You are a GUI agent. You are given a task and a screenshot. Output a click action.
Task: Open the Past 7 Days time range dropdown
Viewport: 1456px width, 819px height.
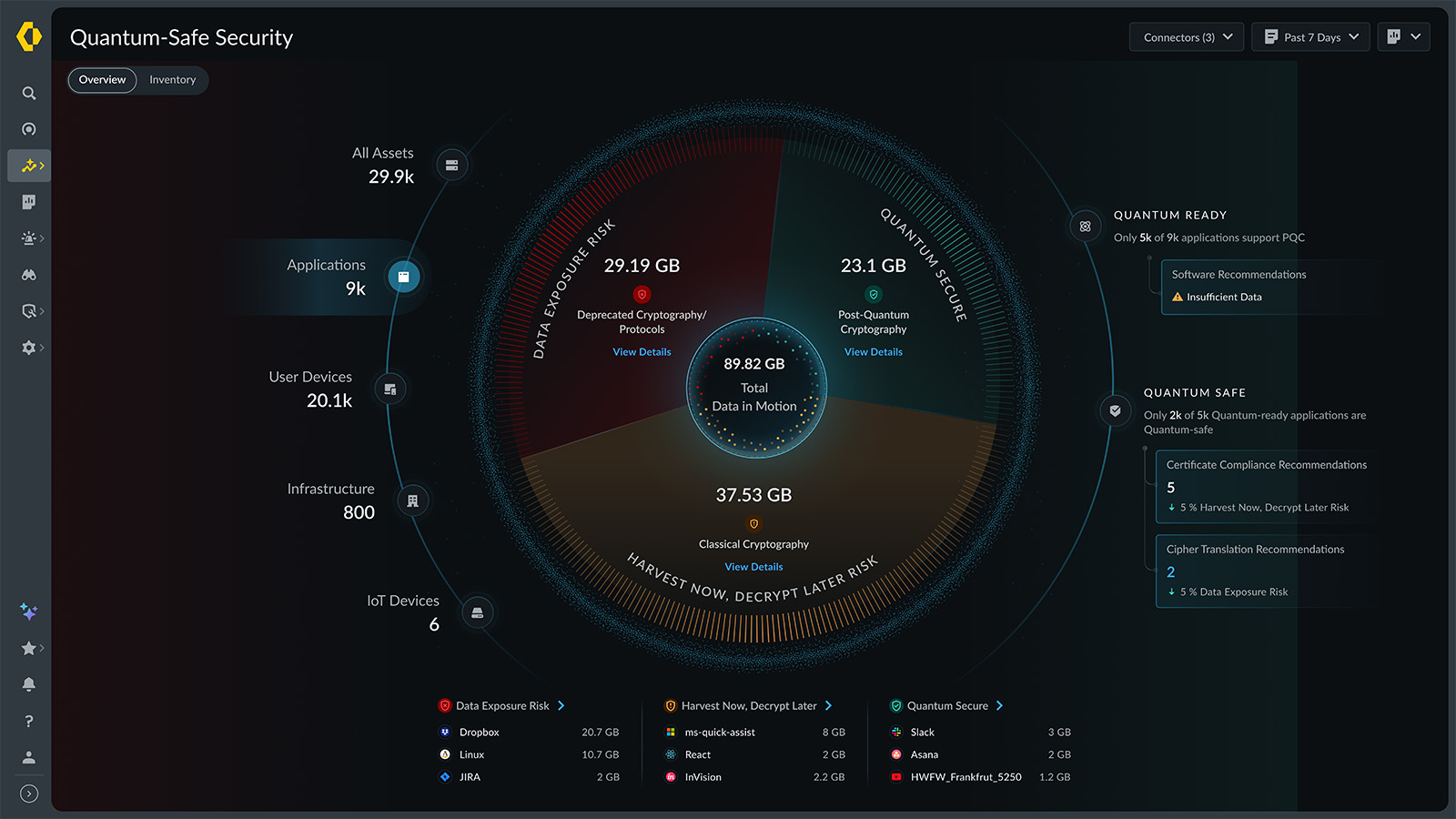[1310, 37]
